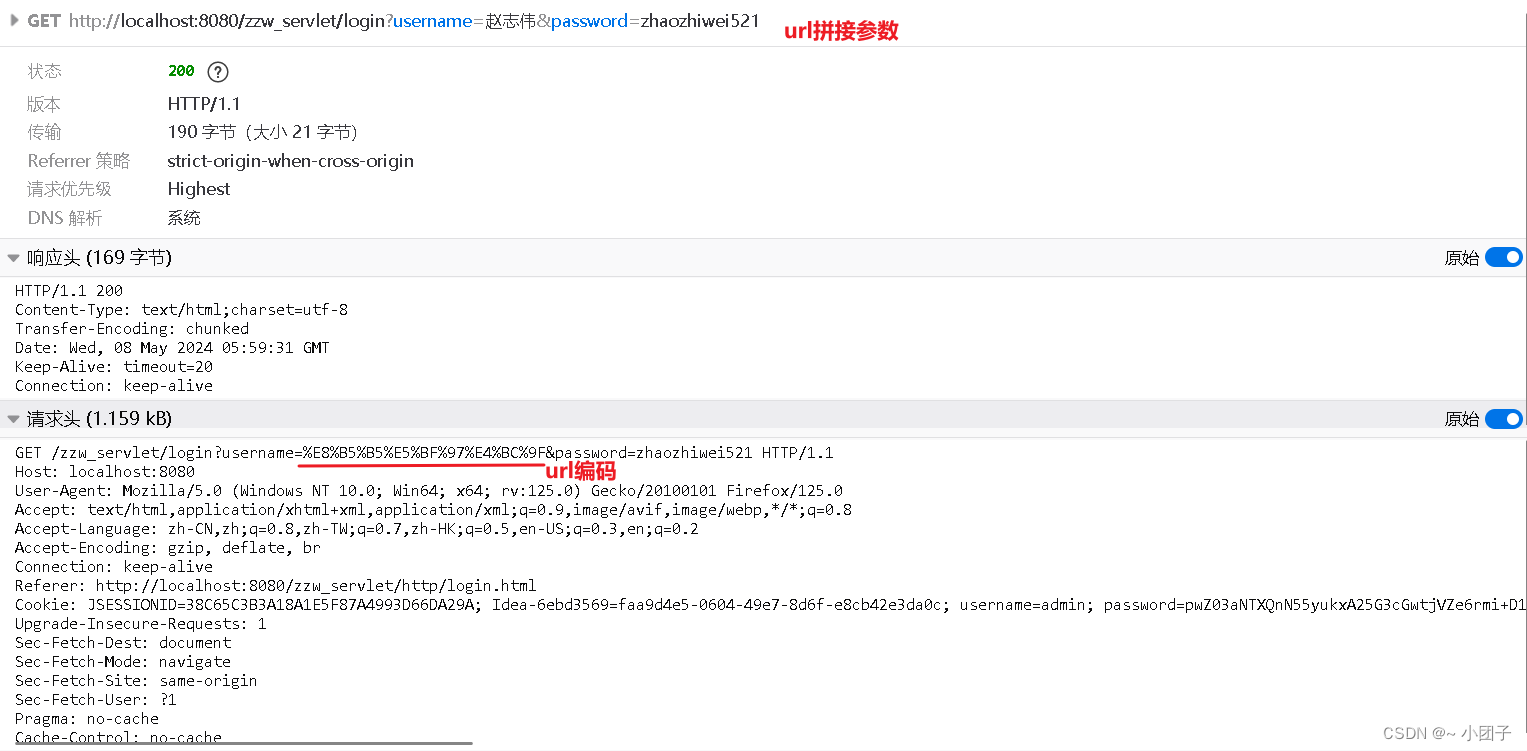1527x751 pixels.
Task: Click the Sec-Fetch-Mode: navigate line
Action: pos(123,662)
